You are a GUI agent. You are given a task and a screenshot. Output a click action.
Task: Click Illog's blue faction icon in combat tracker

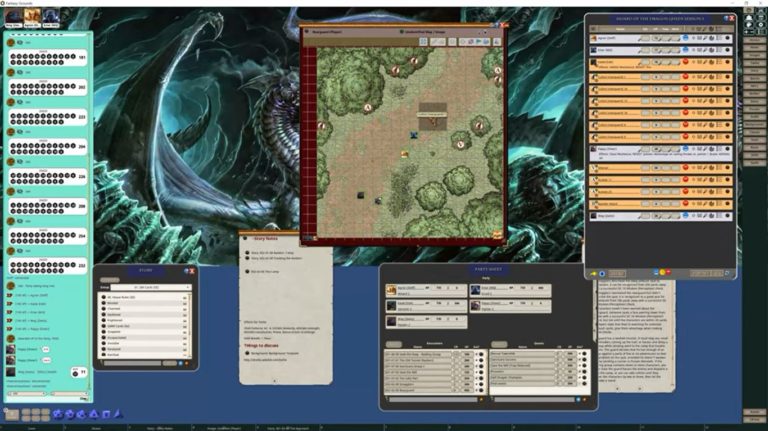point(685,216)
